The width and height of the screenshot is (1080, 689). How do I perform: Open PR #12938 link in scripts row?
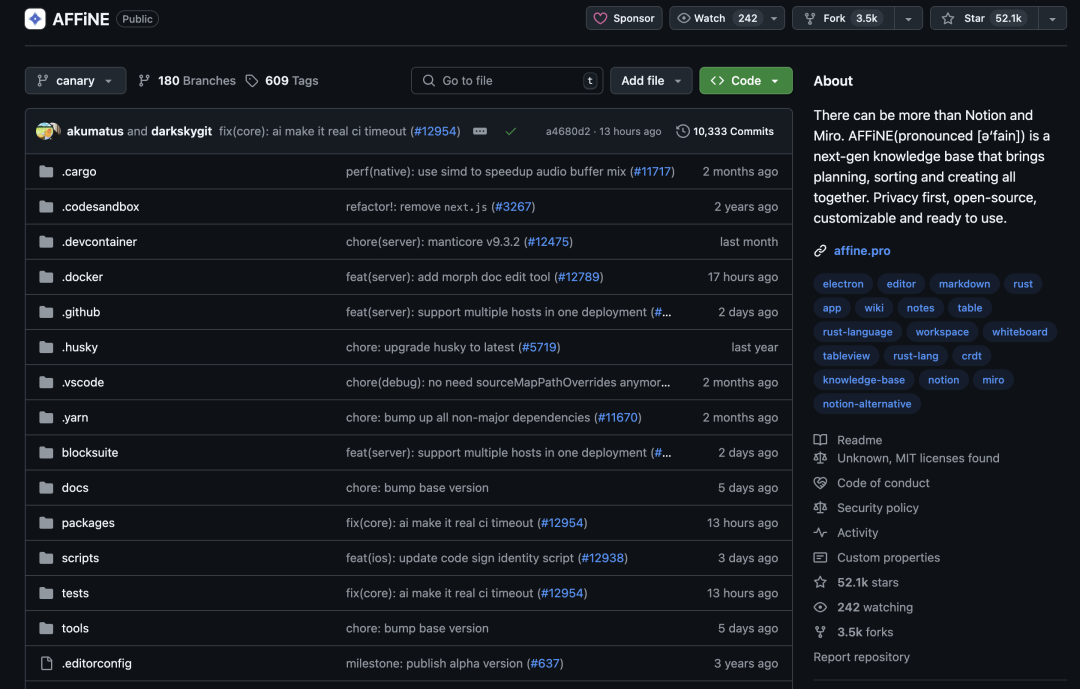pos(603,558)
